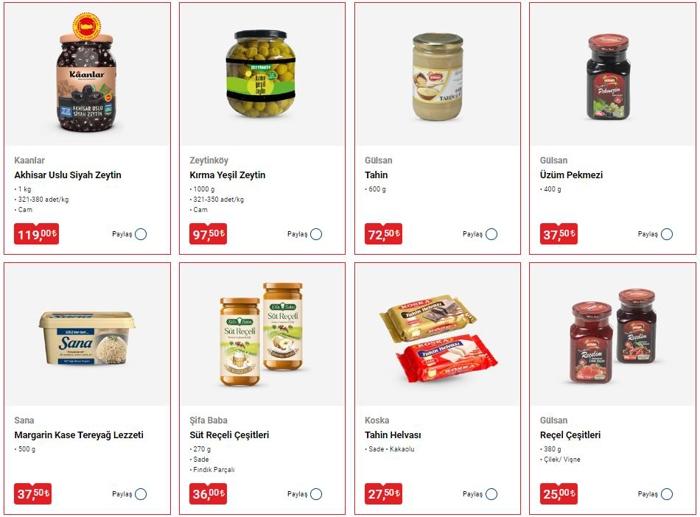This screenshot has height=517, width=700.
Task: View the Sana margarine tub picture
Action: [x=87, y=338]
